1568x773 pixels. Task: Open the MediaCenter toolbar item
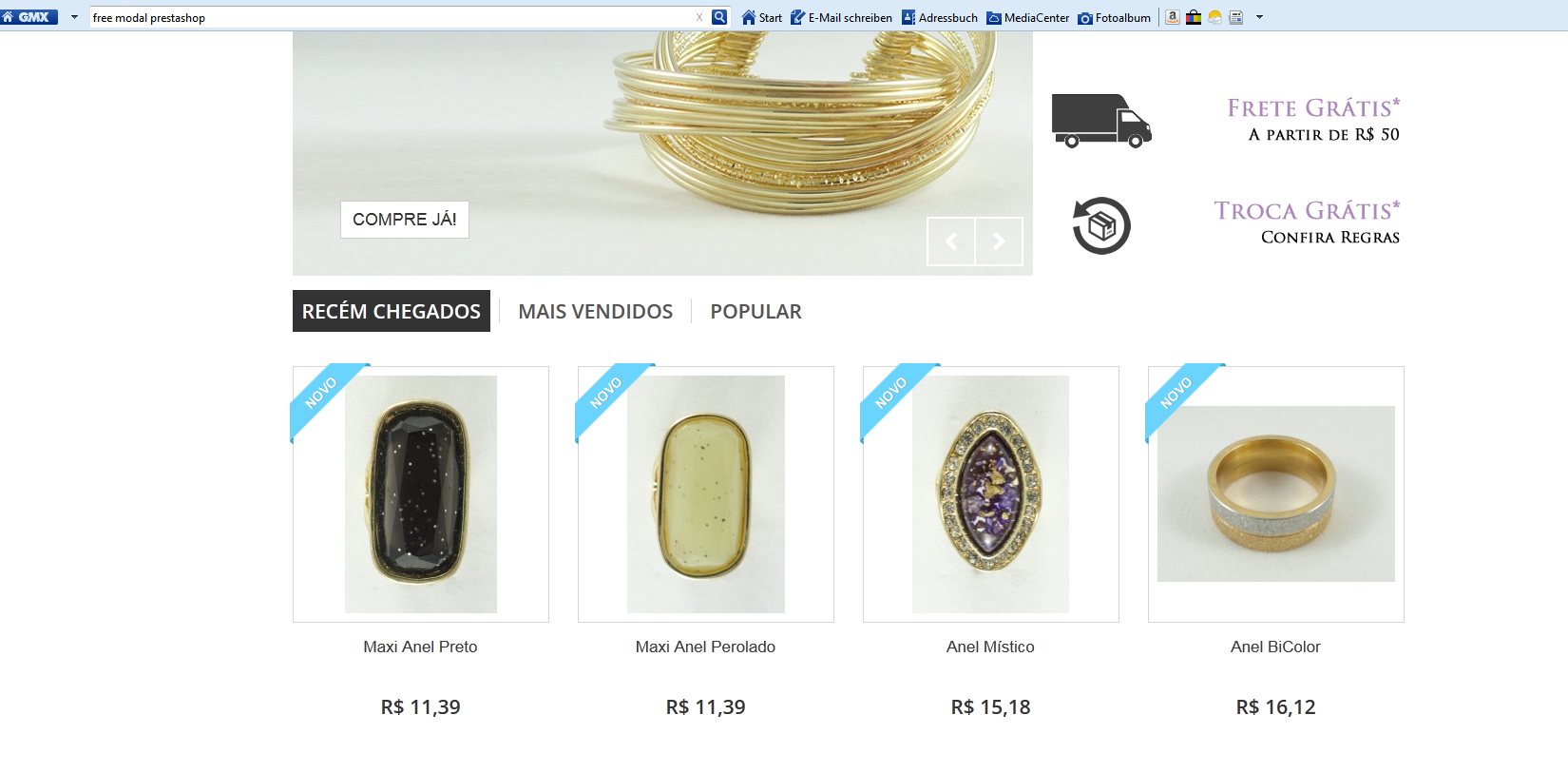[x=1028, y=17]
